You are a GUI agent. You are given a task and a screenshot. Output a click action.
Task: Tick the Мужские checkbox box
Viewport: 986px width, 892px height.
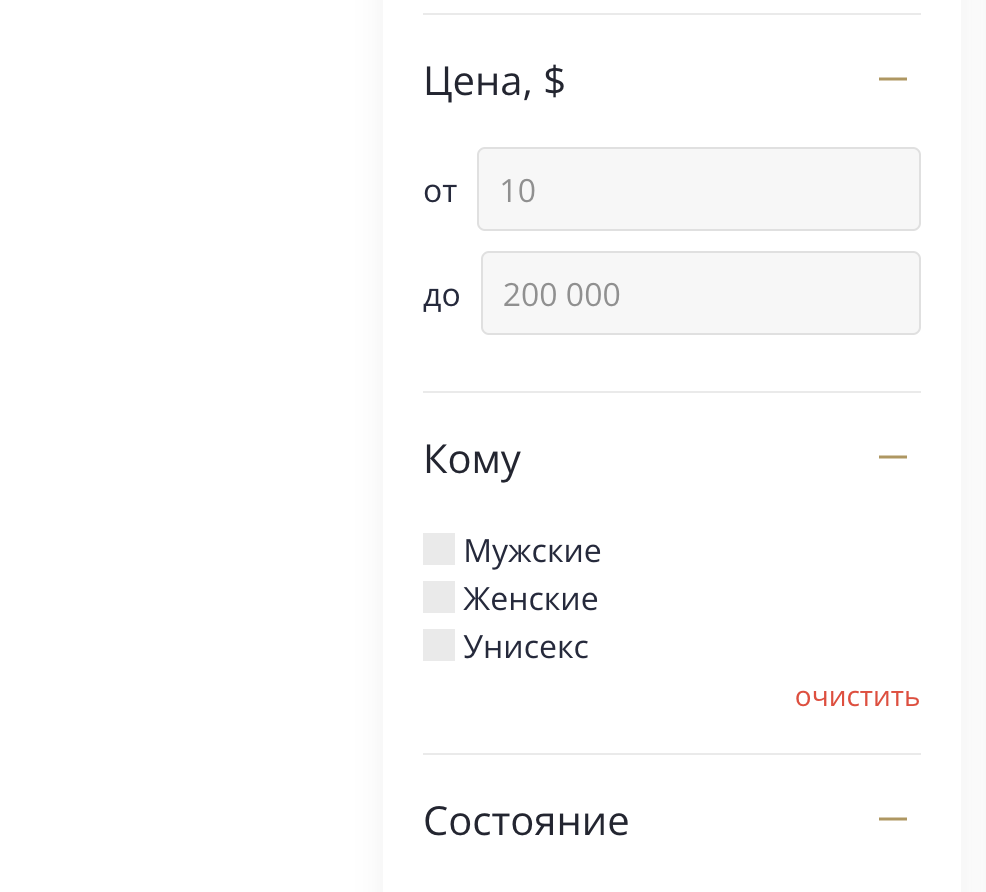point(439,549)
